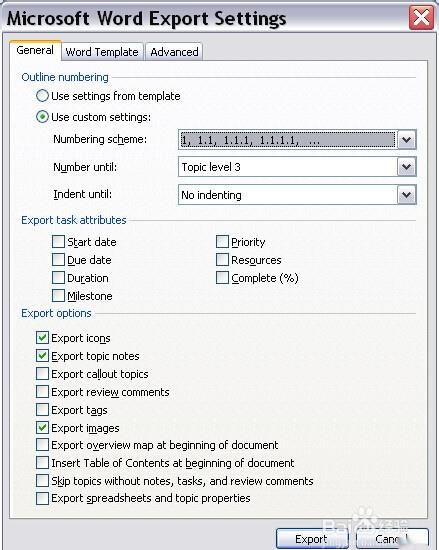Close the Export Settings dialog

pyautogui.click(x=421, y=18)
